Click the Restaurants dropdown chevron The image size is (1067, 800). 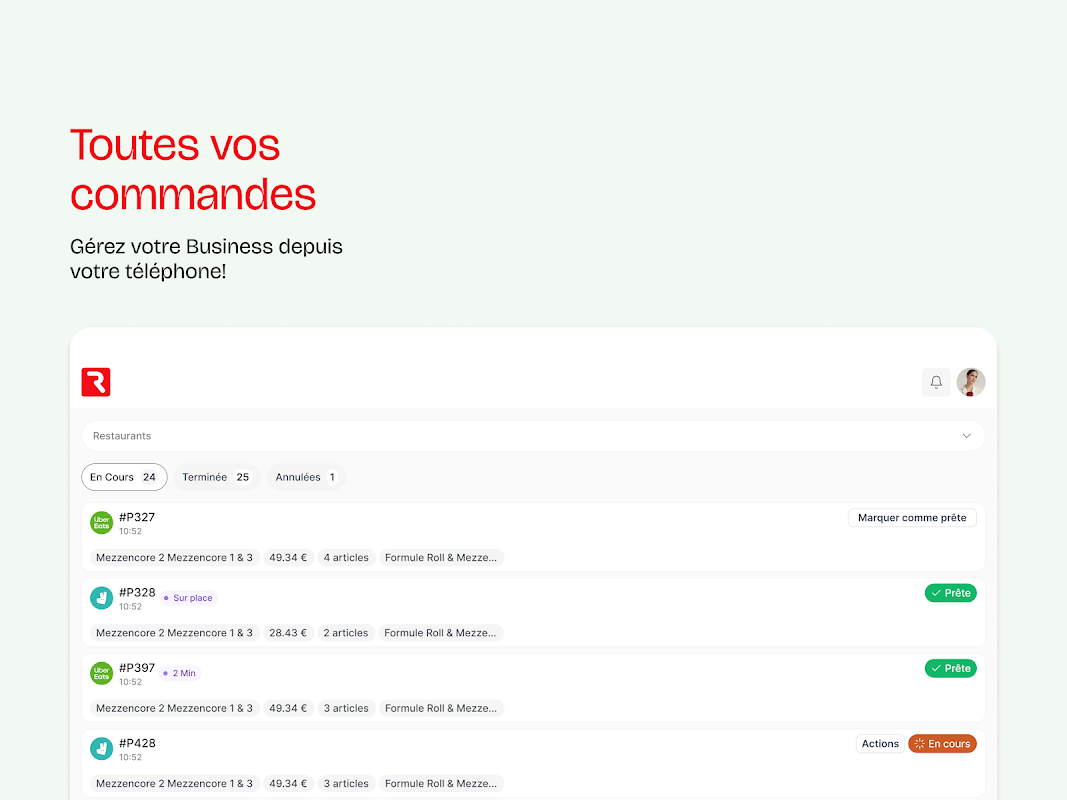click(966, 436)
